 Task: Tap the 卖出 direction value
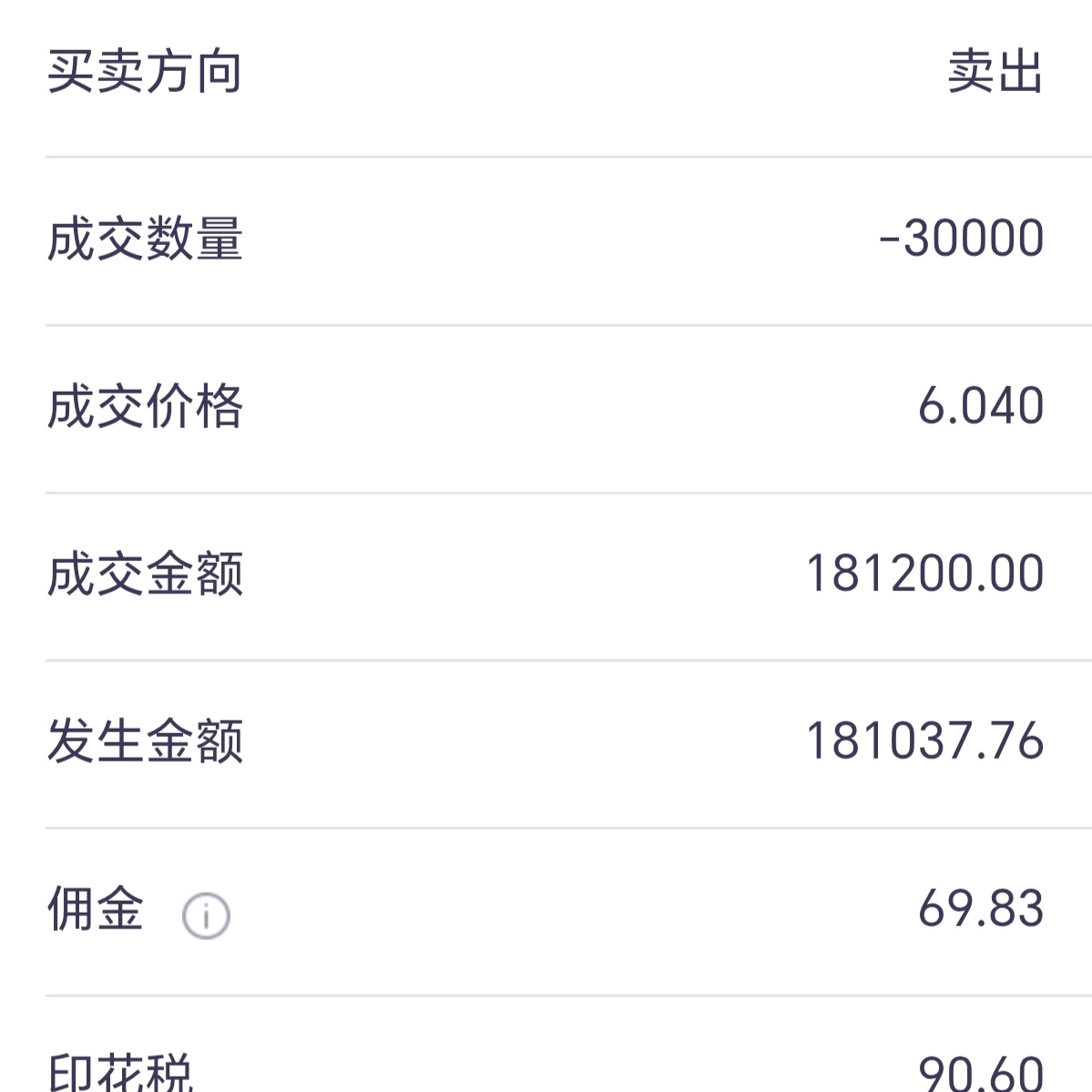click(x=995, y=72)
